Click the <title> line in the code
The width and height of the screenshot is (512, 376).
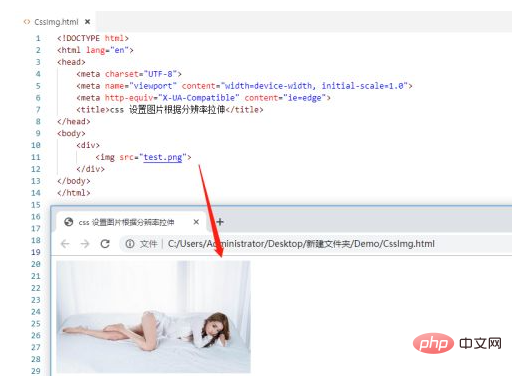[x=170, y=110]
